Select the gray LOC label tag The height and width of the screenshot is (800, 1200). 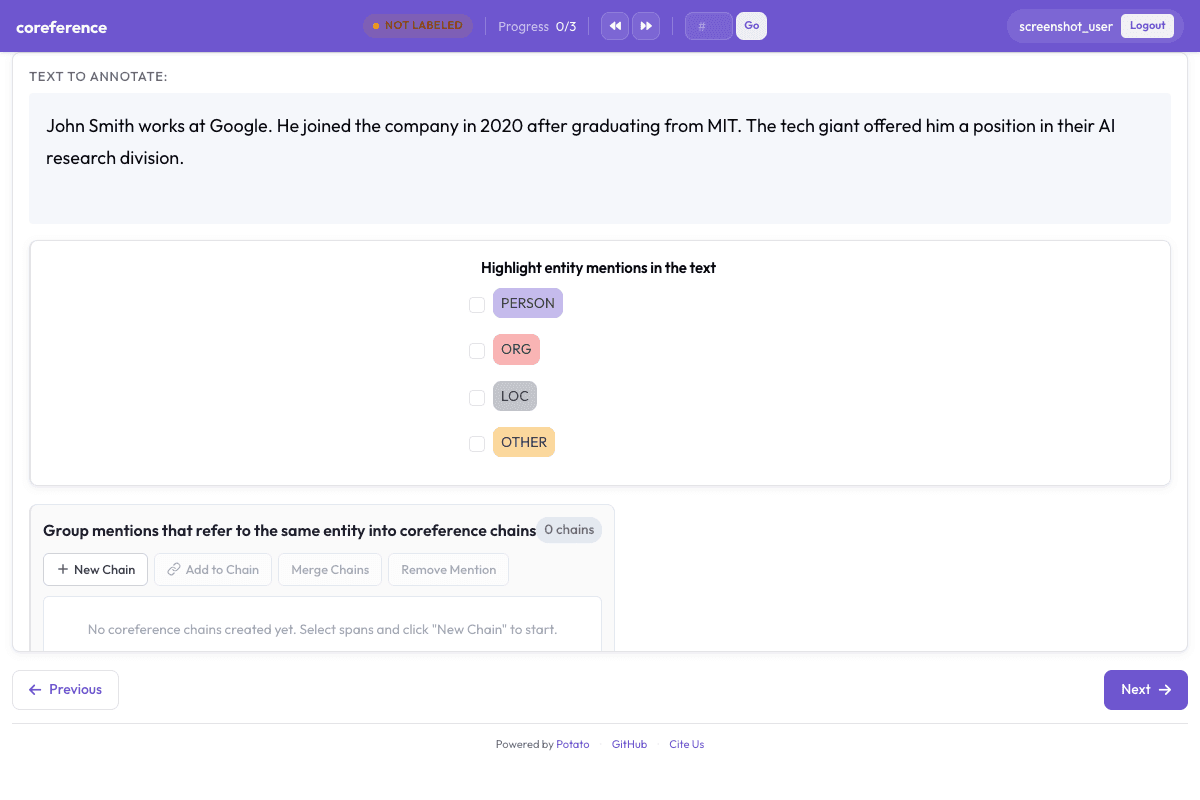(x=515, y=396)
